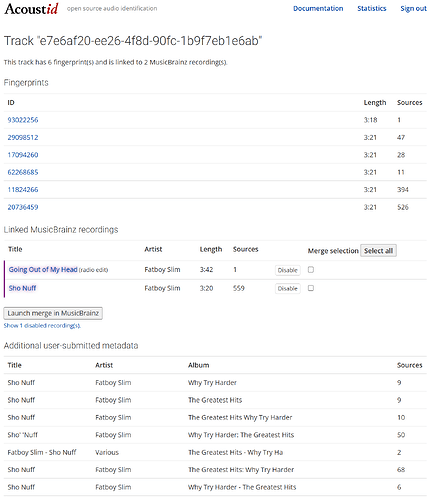Sign out of the account

point(413,8)
